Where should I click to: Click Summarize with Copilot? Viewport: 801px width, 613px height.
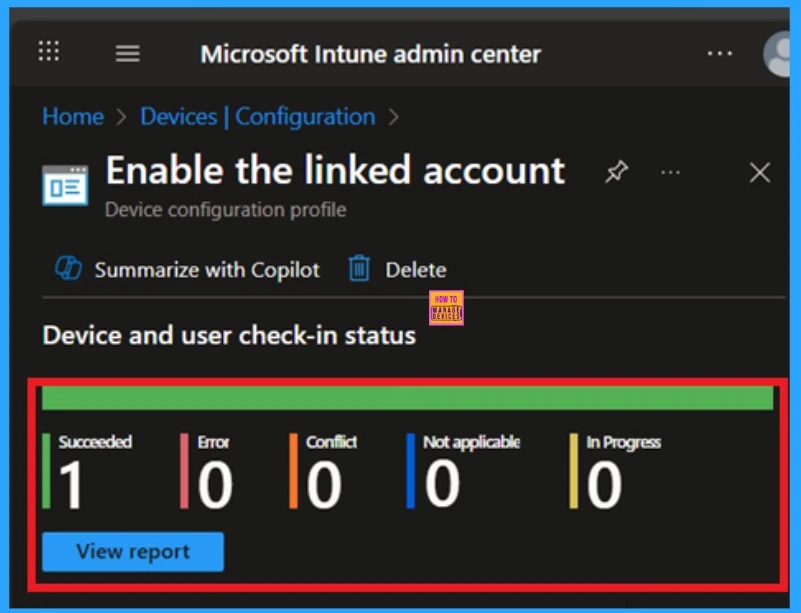[207, 270]
